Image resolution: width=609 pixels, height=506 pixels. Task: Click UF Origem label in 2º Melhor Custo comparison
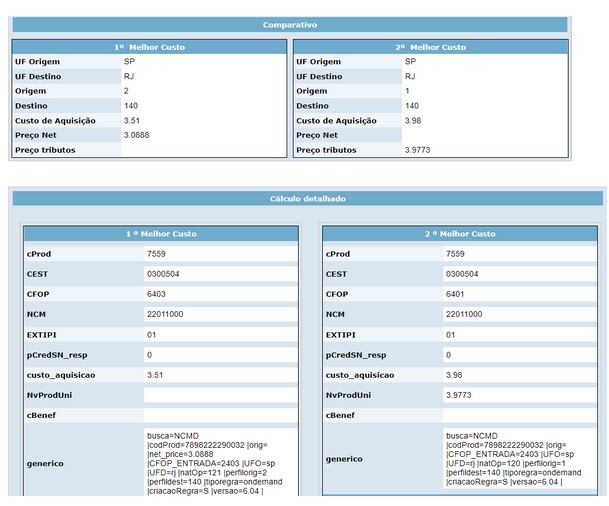pyautogui.click(x=318, y=61)
